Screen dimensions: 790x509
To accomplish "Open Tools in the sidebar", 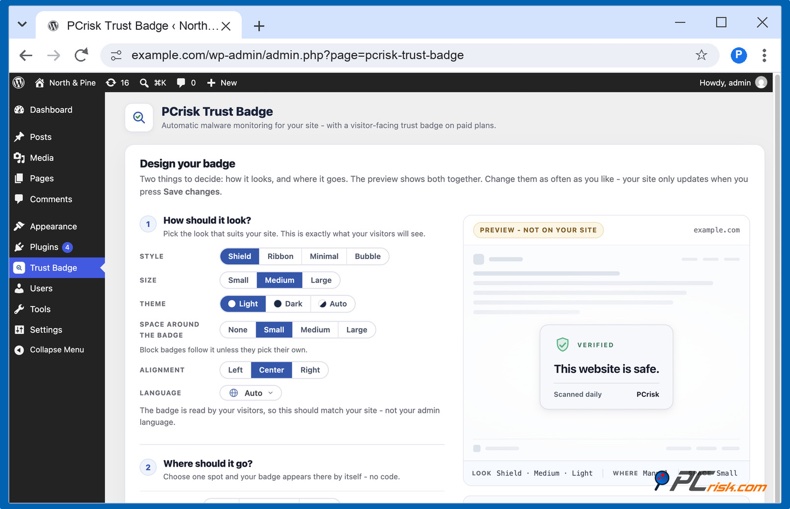I will (x=57, y=309).
